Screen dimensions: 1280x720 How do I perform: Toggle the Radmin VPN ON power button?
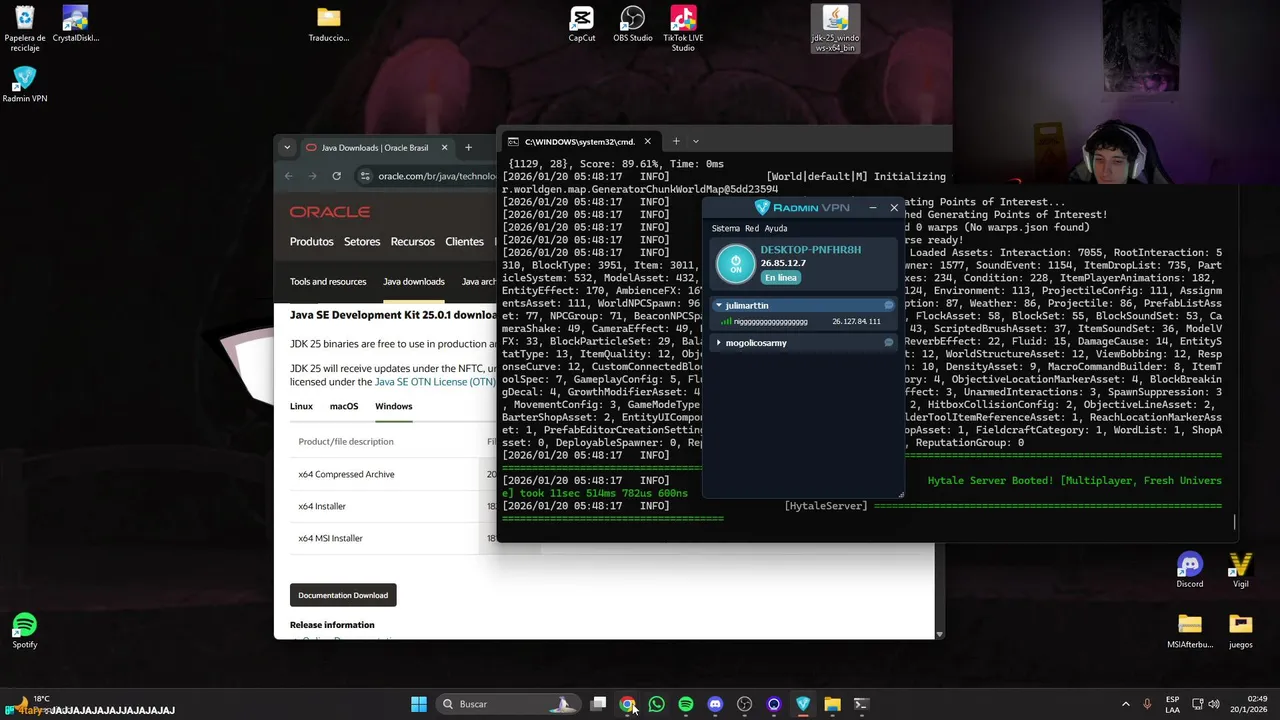[736, 263]
